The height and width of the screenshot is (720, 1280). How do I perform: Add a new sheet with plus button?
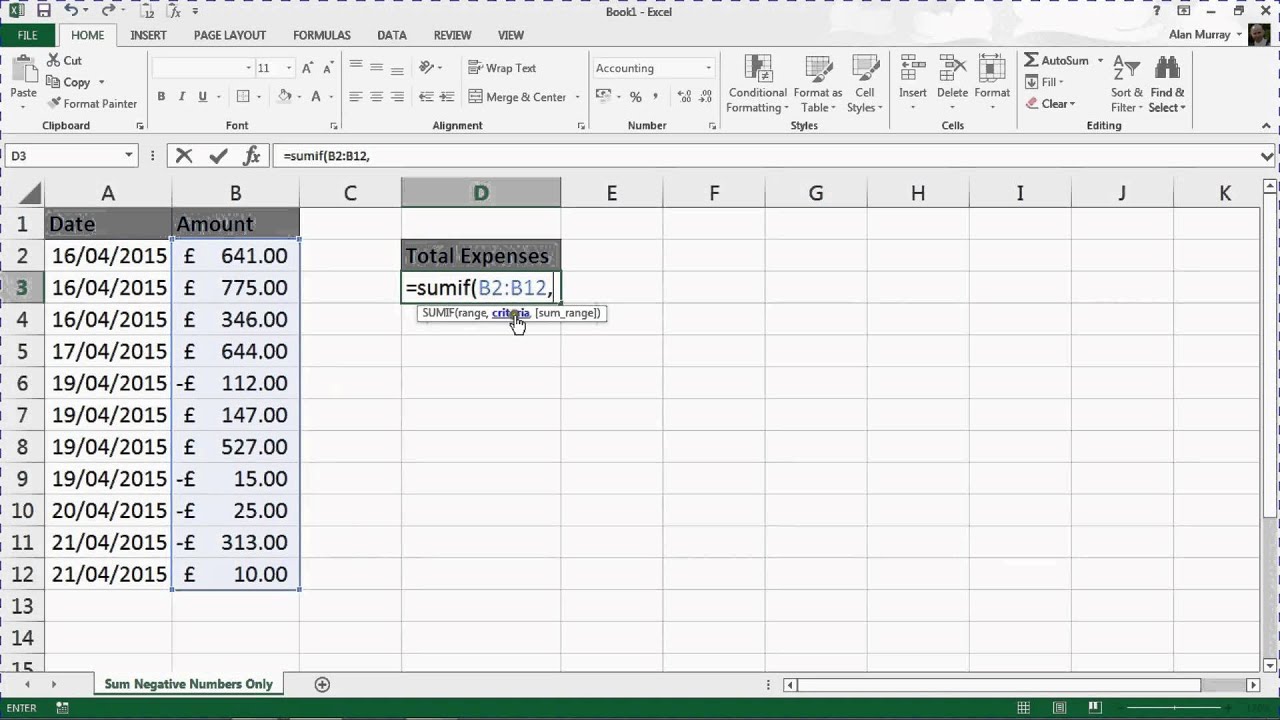pos(322,684)
